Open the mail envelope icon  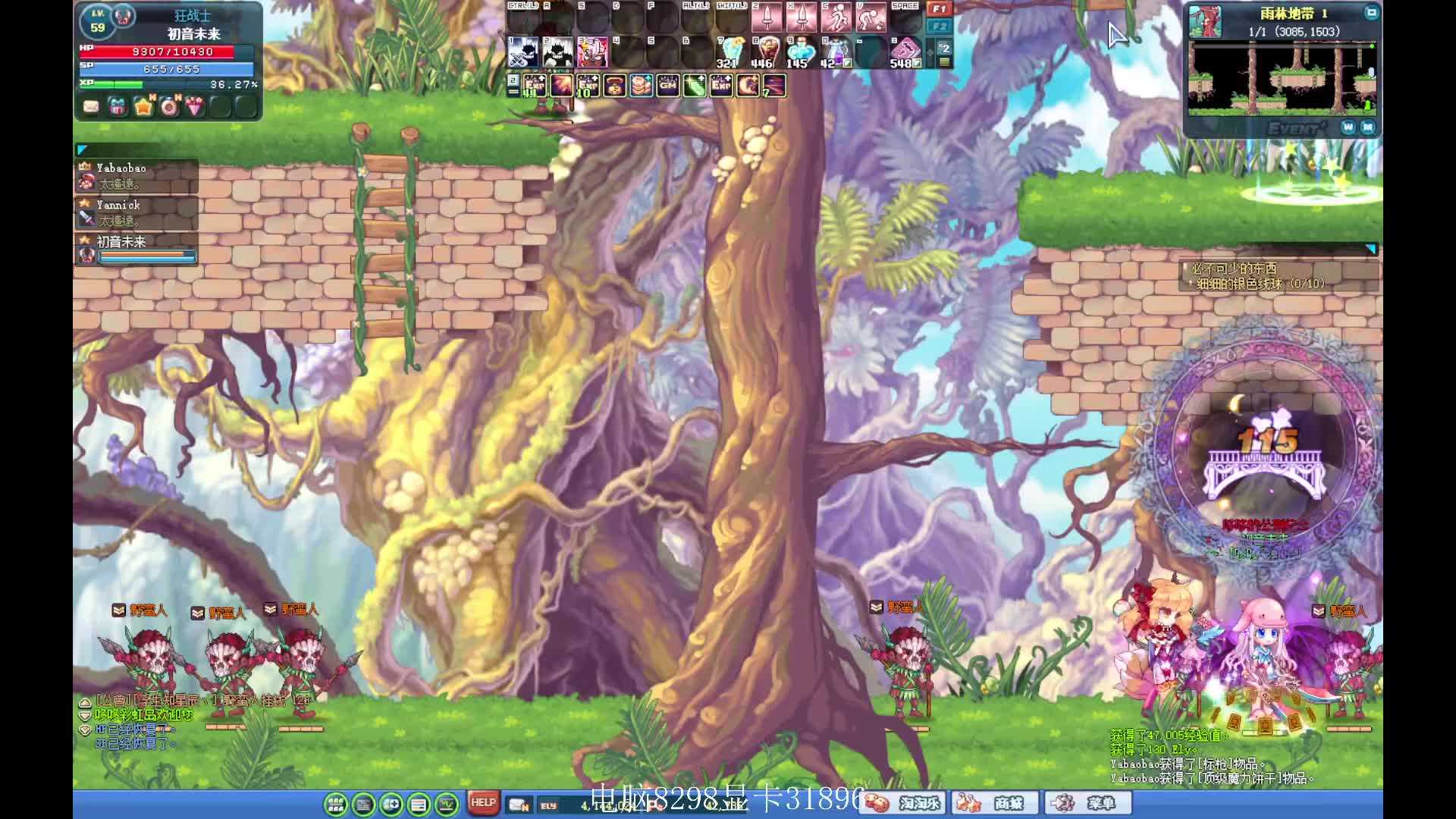[x=91, y=107]
